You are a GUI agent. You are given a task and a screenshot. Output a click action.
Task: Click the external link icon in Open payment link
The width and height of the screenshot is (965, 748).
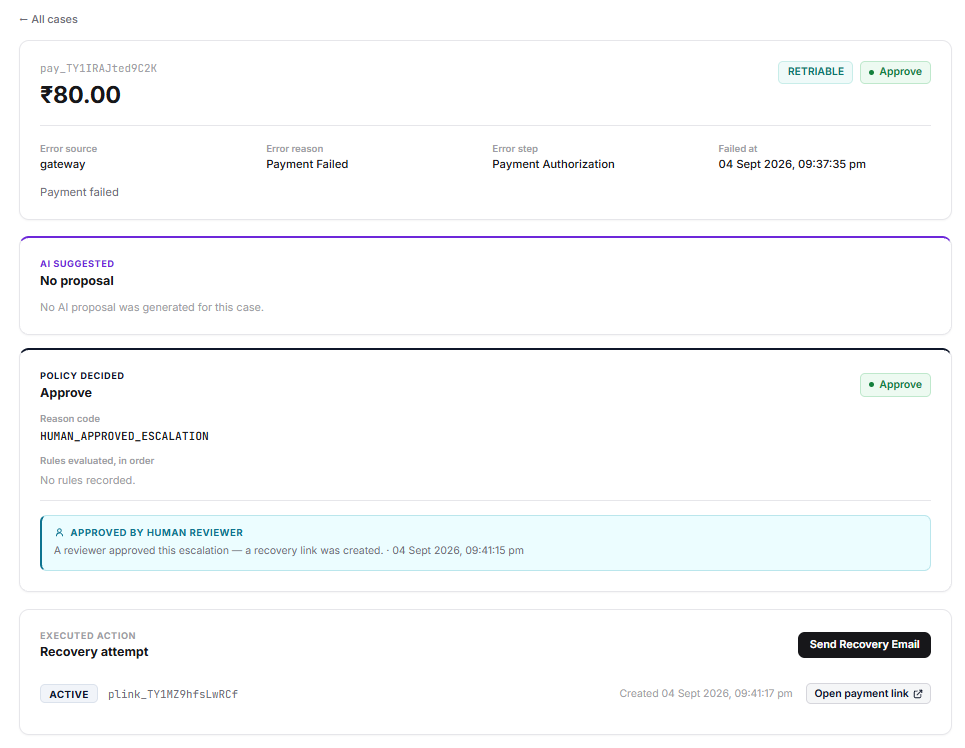point(918,694)
